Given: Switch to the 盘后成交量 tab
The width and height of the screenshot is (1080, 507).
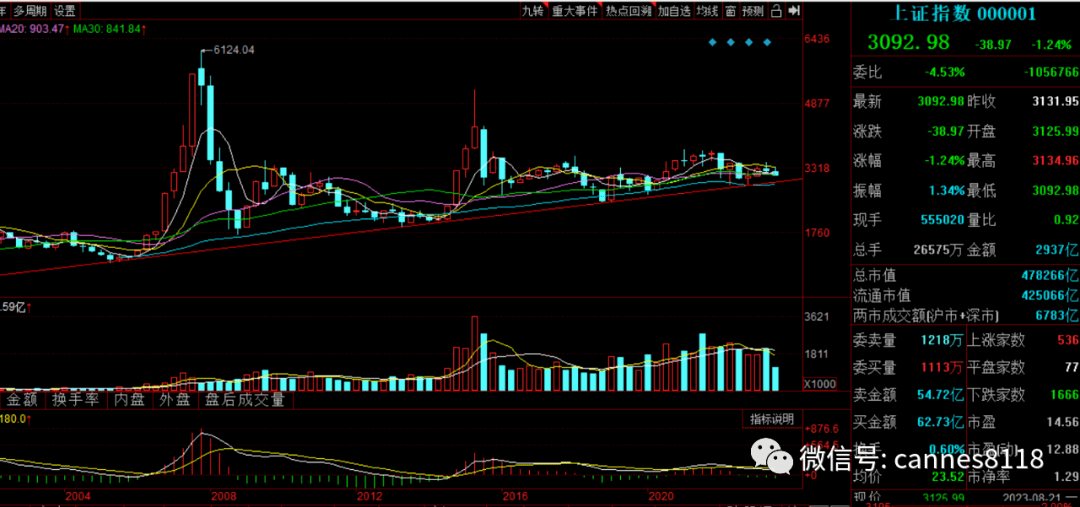Looking at the screenshot, I should click(246, 400).
